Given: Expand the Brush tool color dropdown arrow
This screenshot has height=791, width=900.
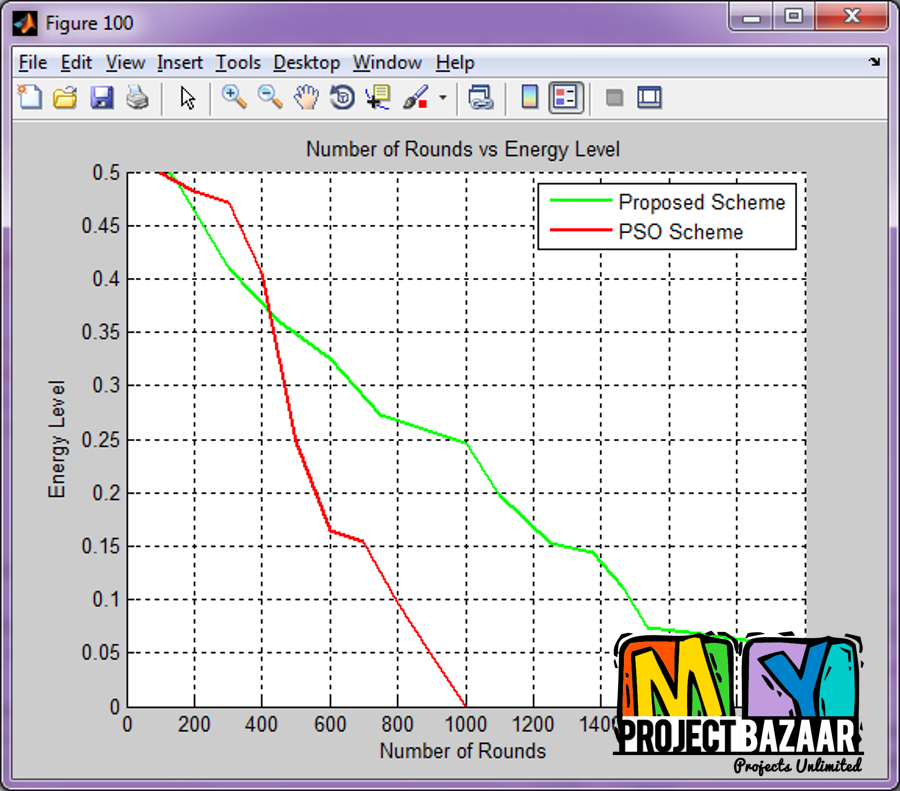Looking at the screenshot, I should (x=443, y=99).
